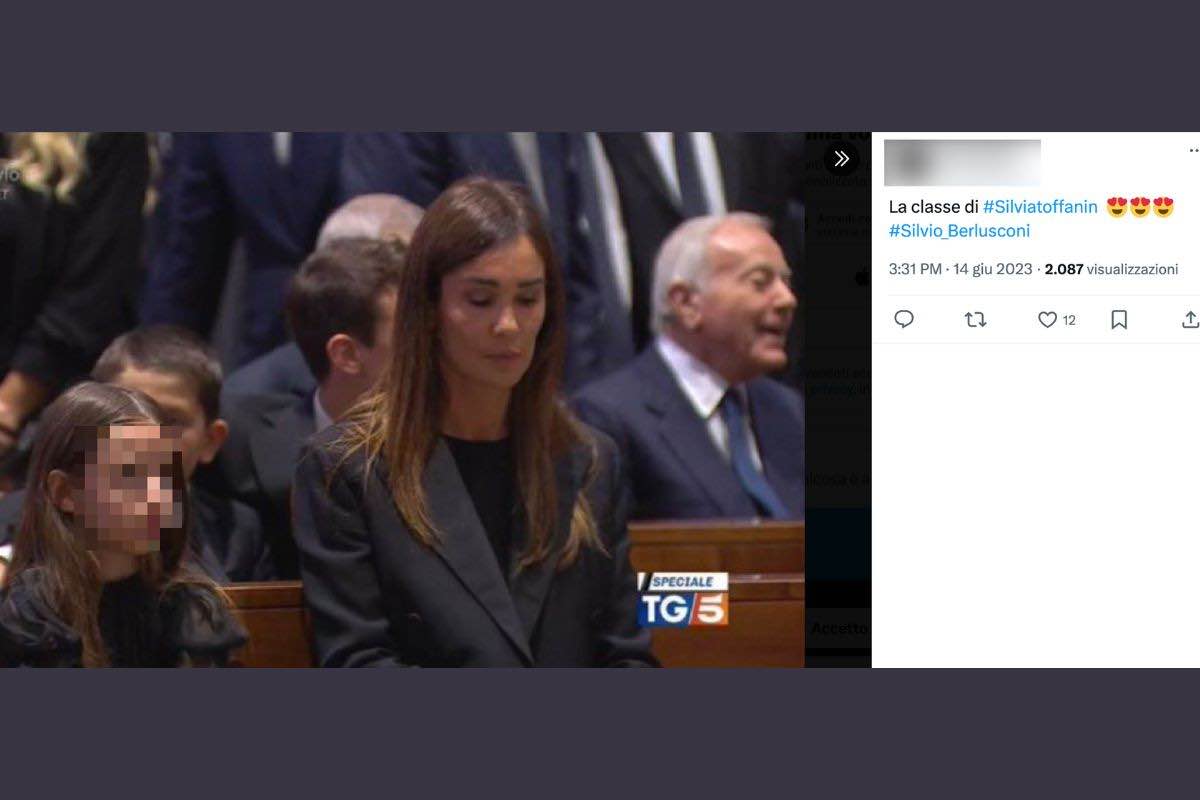Open the TG5 broadcast photo

click(402, 400)
